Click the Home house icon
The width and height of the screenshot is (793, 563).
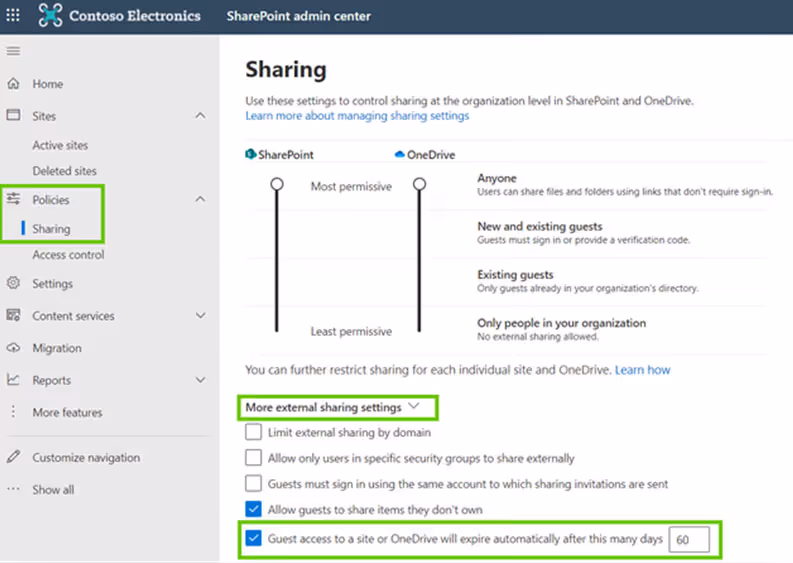coord(13,83)
